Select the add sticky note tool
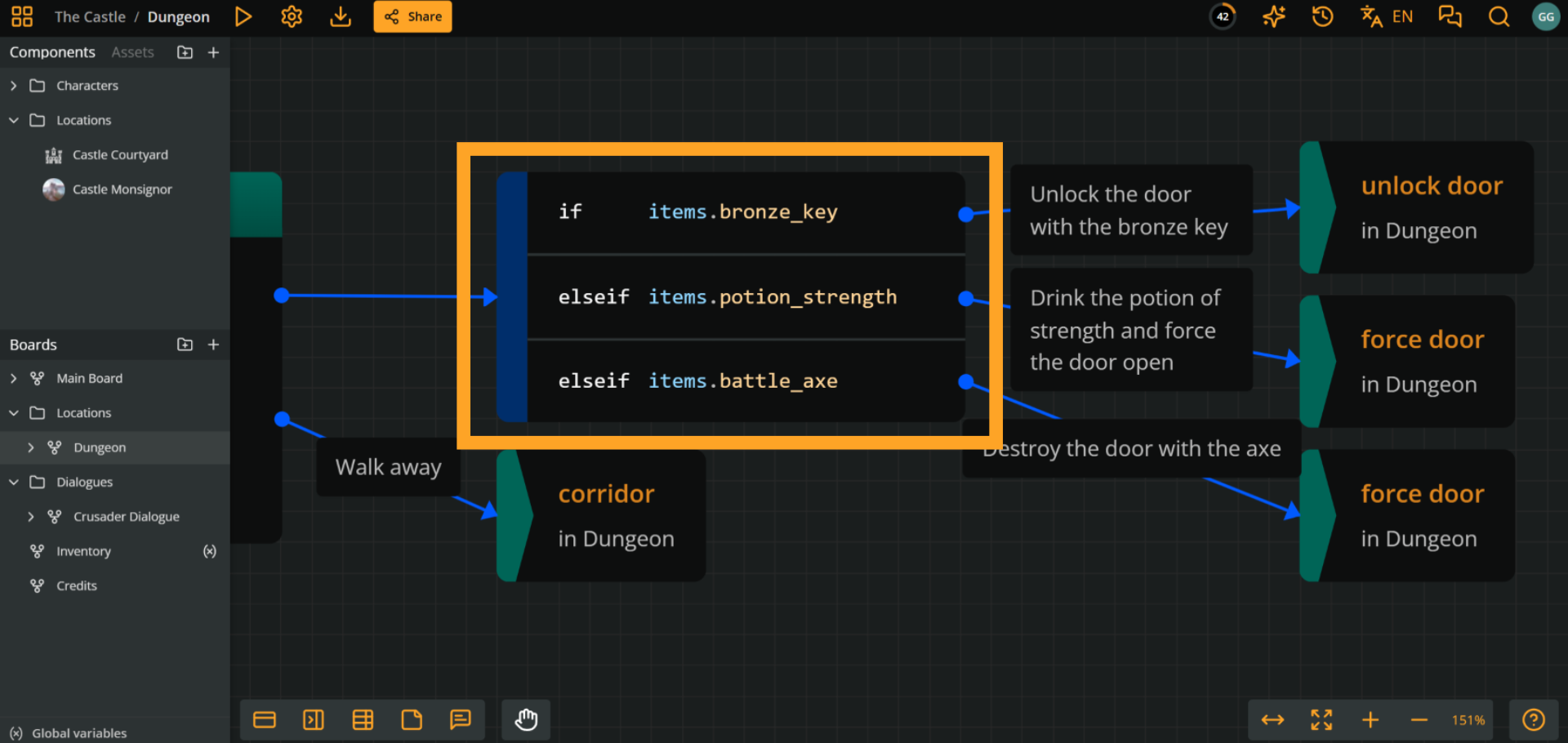The image size is (1568, 743). click(412, 719)
